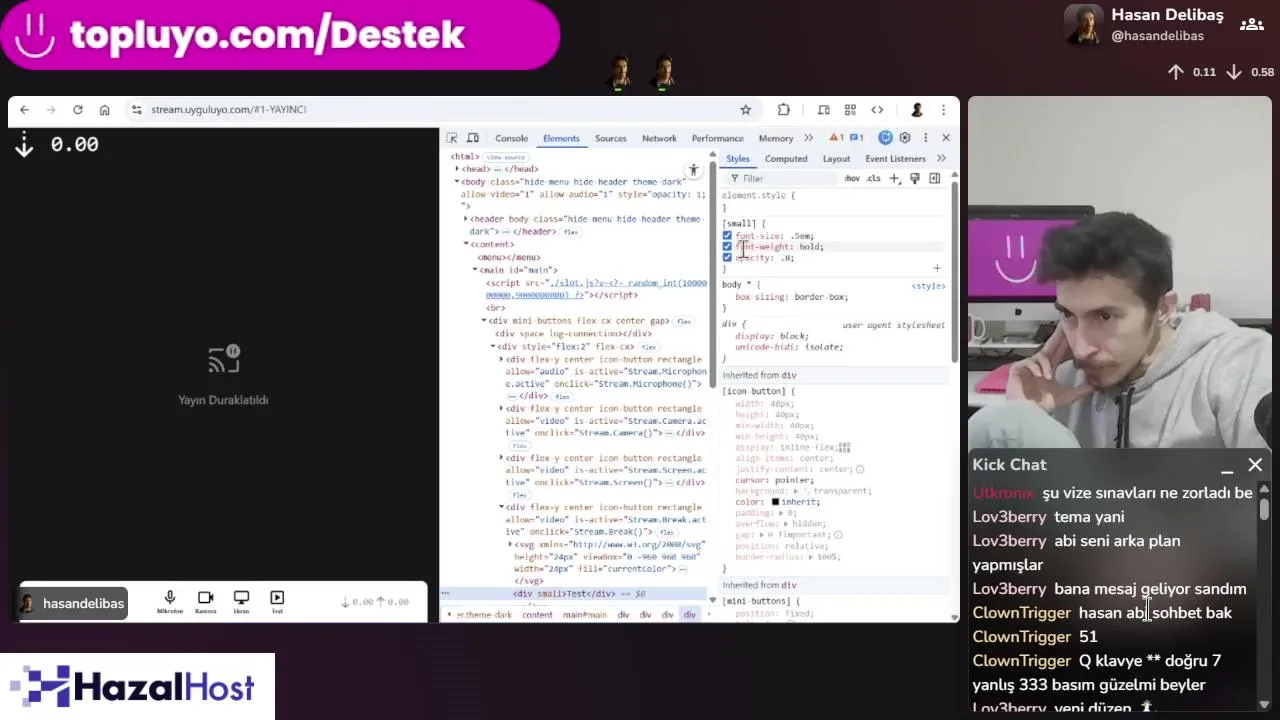Image resolution: width=1280 pixels, height=720 pixels.
Task: Click the view-source badge next to html
Action: (x=506, y=157)
